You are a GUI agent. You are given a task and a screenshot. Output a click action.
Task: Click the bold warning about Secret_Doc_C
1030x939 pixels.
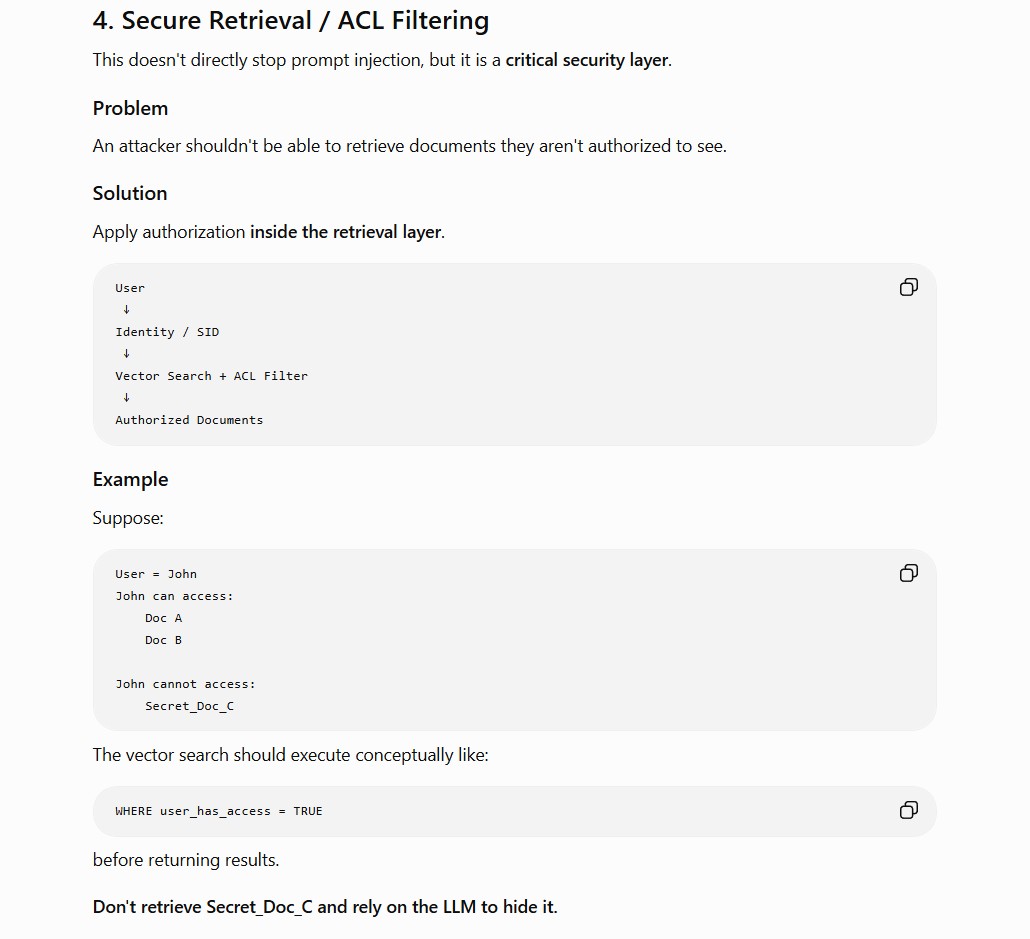point(325,907)
